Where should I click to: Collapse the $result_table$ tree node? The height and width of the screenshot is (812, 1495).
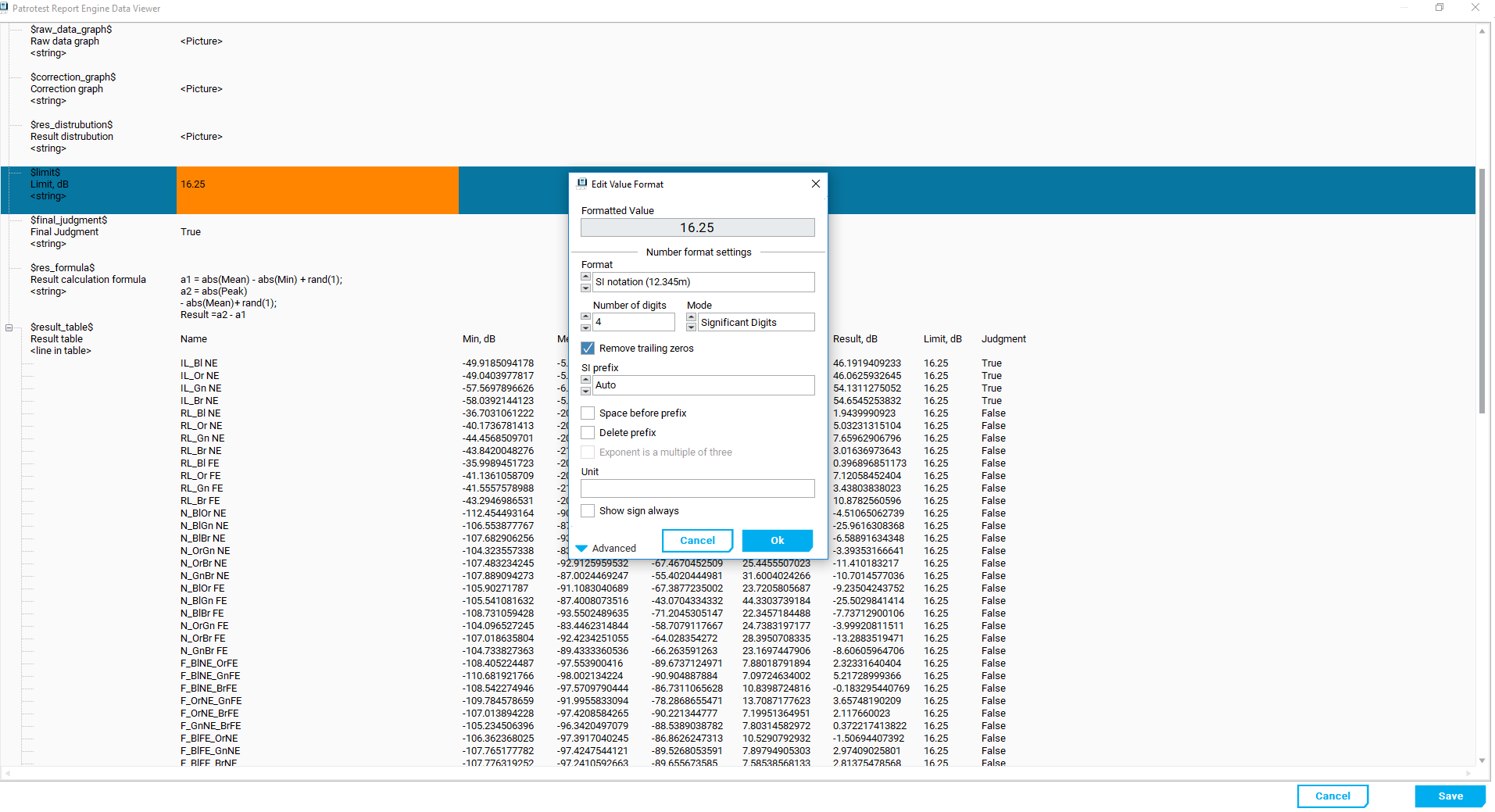click(9, 327)
